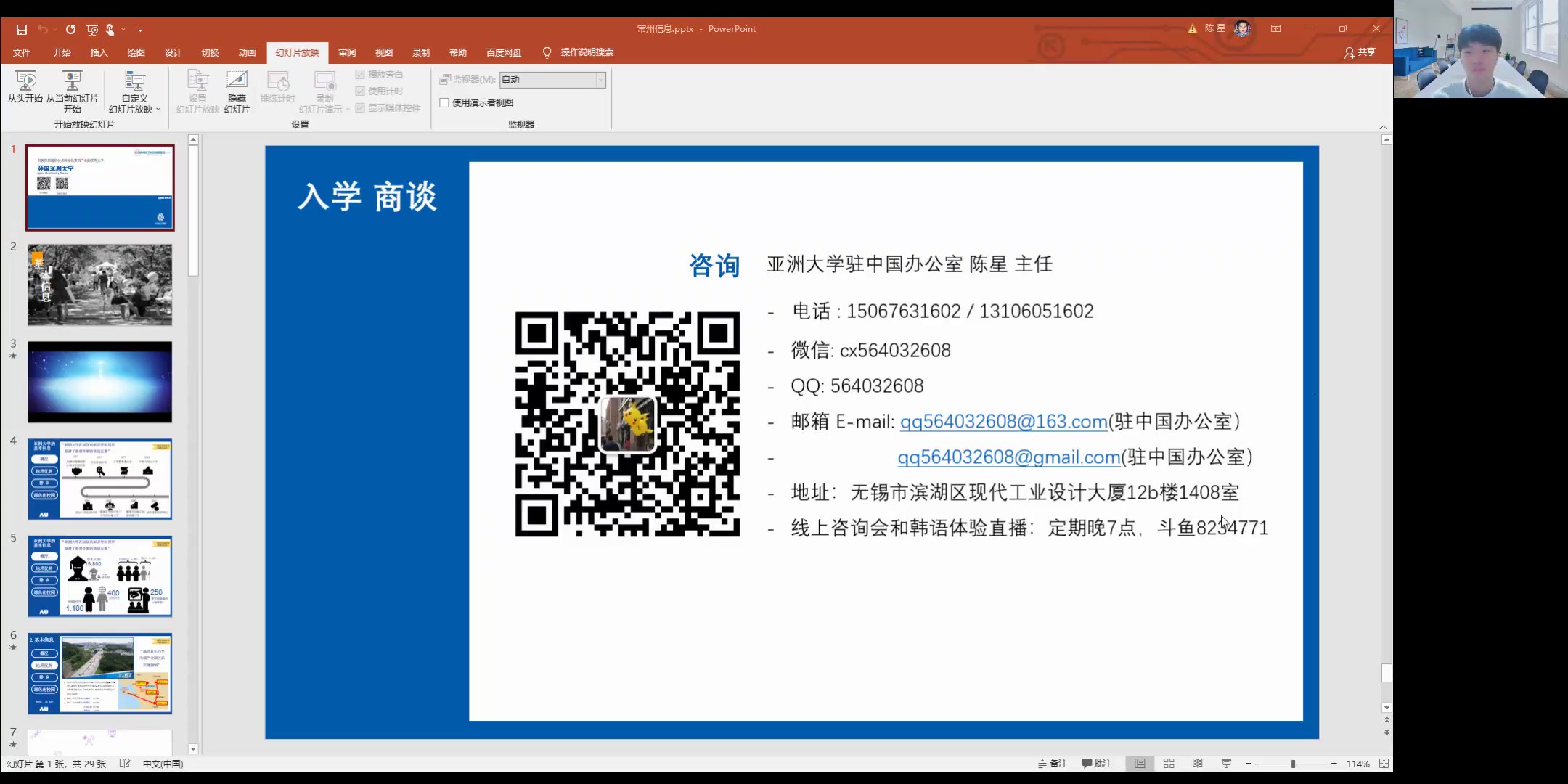Click the zoom slider handle
1568x784 pixels.
click(x=1293, y=764)
